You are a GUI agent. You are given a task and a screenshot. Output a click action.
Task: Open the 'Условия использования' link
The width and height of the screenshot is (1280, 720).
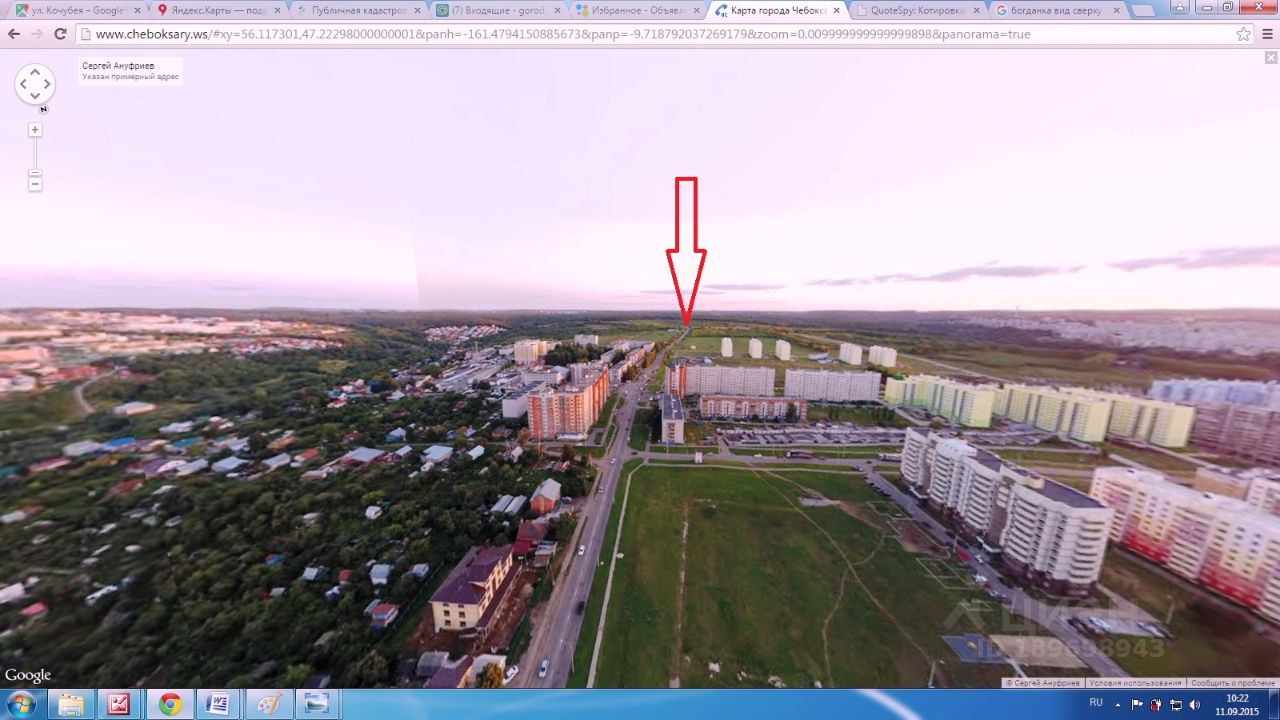pos(1136,683)
